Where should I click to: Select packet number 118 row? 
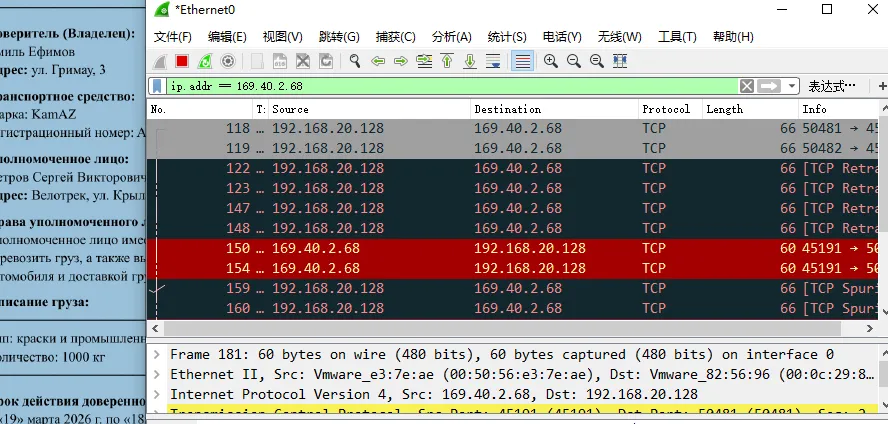click(x=513, y=129)
